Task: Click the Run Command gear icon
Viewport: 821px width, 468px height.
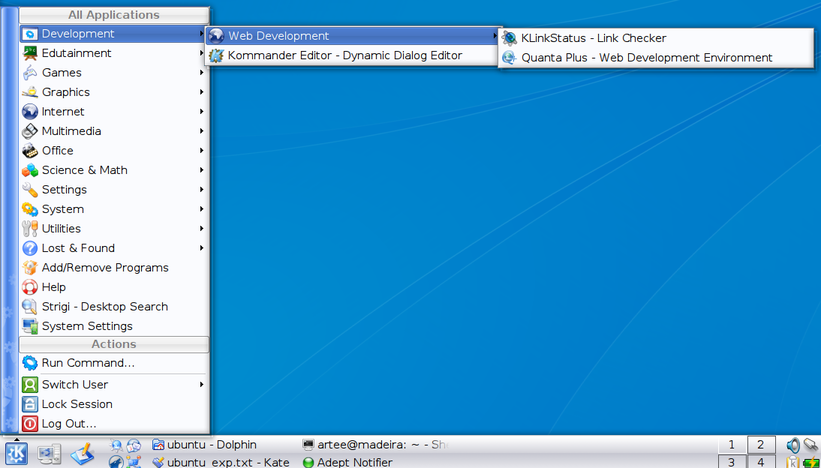Action: [x=30, y=363]
